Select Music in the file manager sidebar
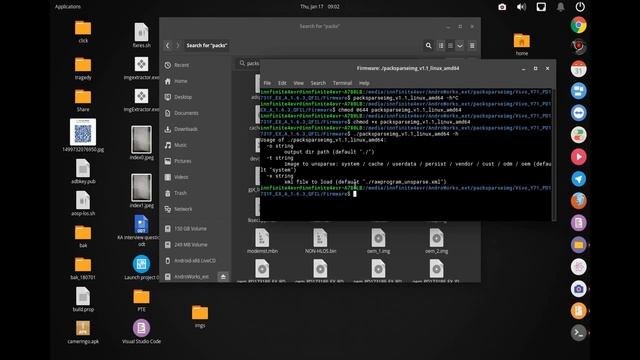Screen dimensions: 640x360 (196, 145)
